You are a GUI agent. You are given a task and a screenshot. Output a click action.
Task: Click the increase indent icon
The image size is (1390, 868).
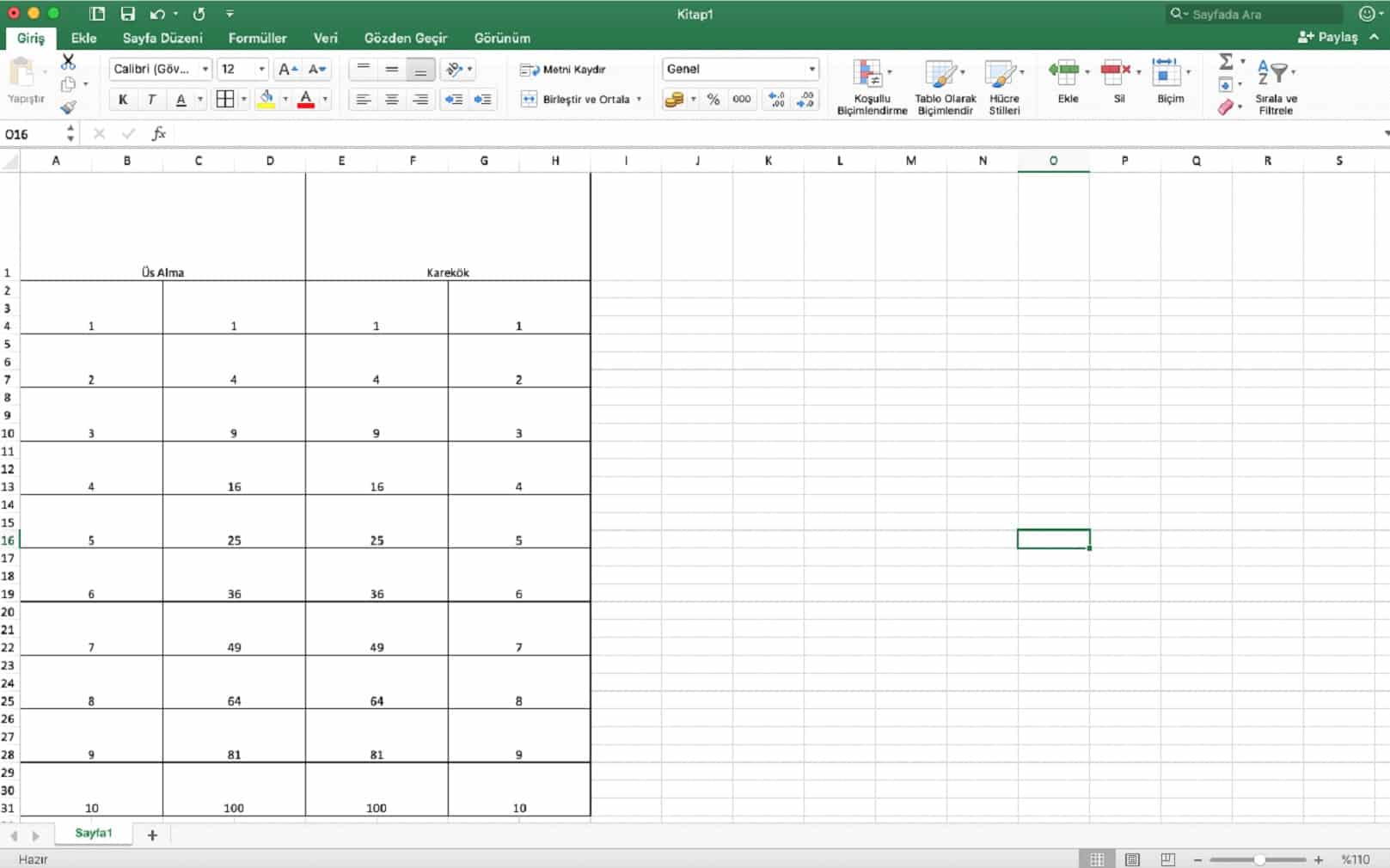(x=482, y=100)
